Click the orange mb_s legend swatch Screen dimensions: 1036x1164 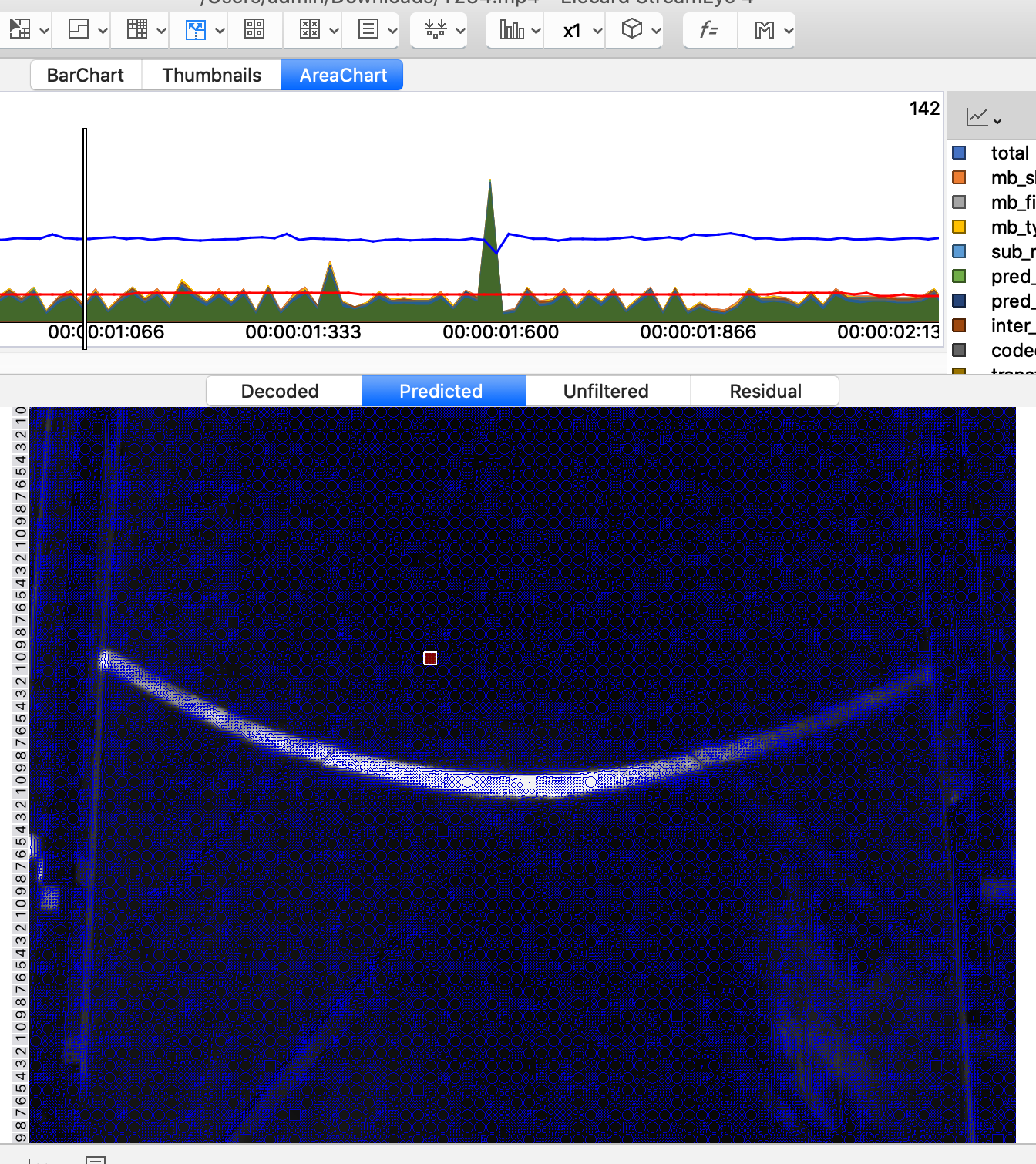click(x=959, y=177)
